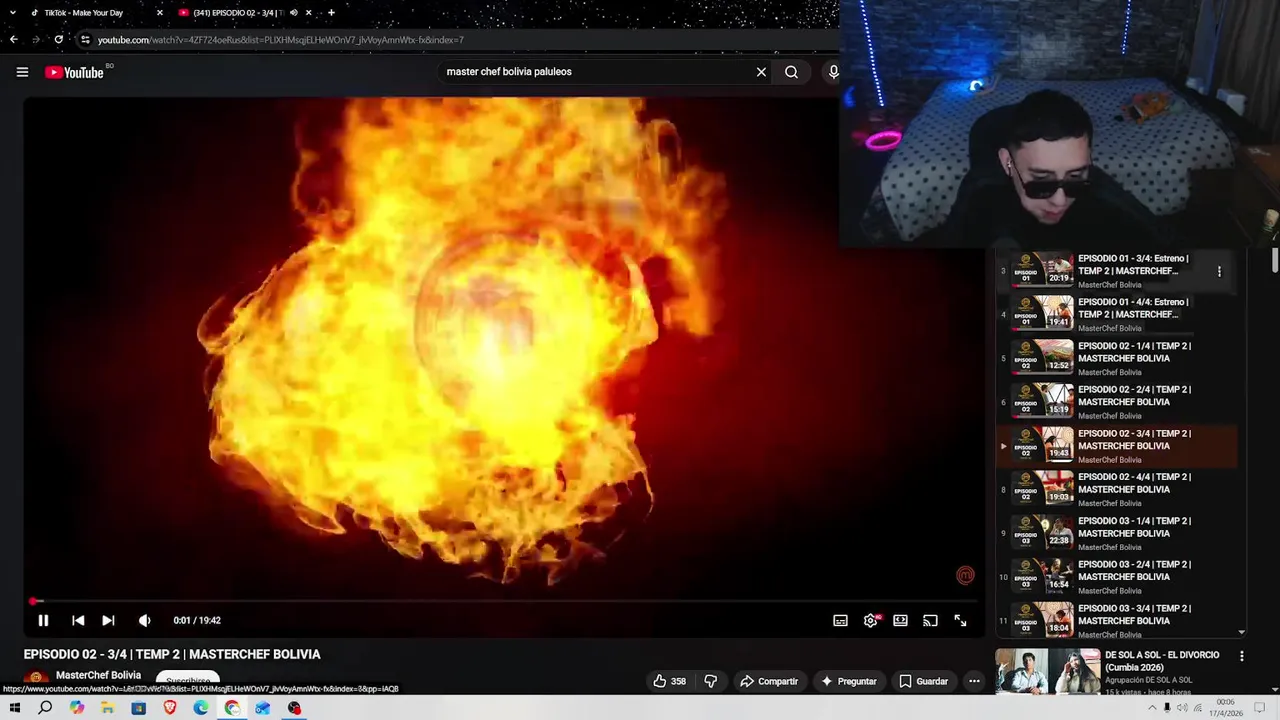Cast video to a TV
Viewport: 1280px width, 720px height.
[930, 620]
